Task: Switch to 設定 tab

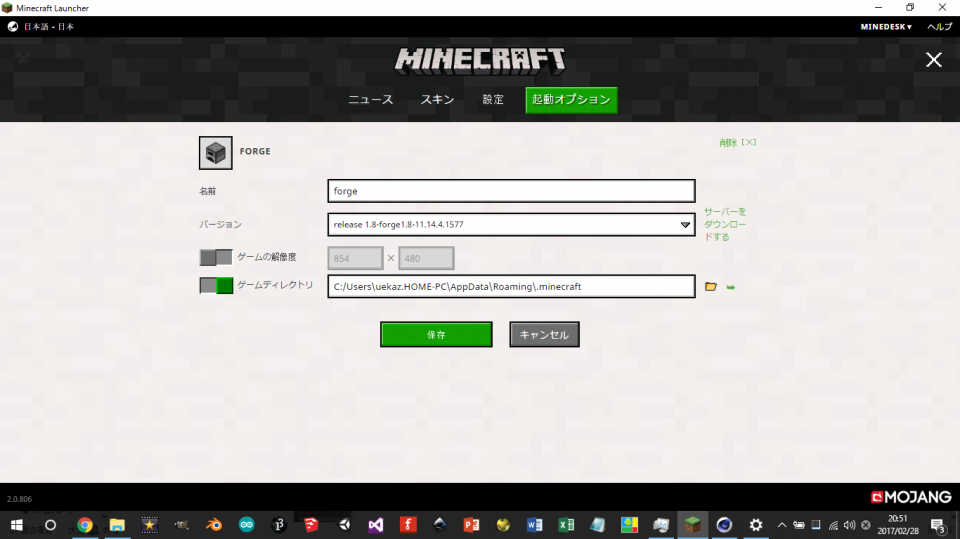Action: click(x=493, y=100)
